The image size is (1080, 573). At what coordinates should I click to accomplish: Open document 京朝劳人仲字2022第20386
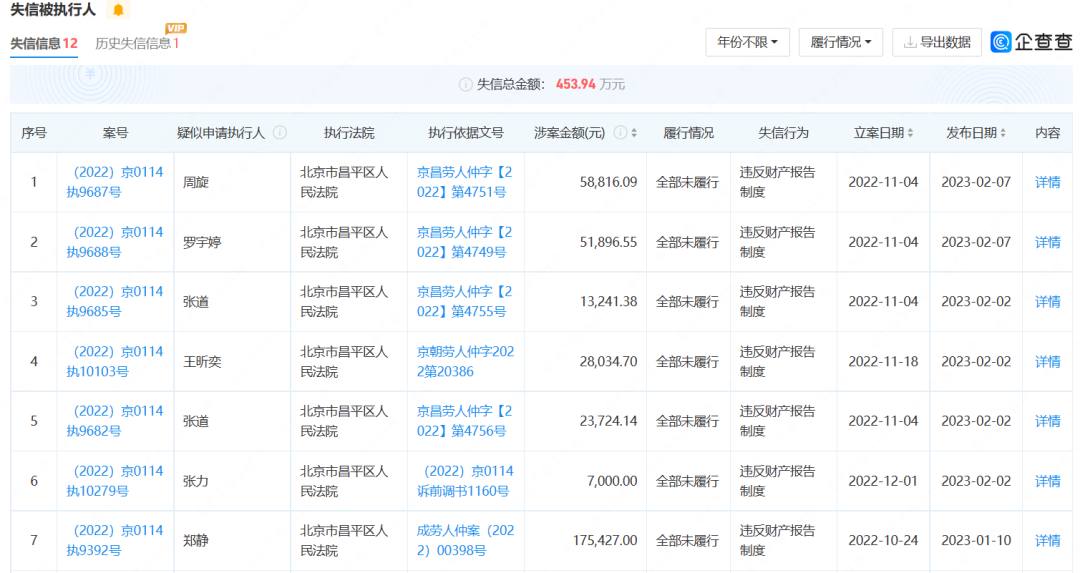(x=465, y=361)
